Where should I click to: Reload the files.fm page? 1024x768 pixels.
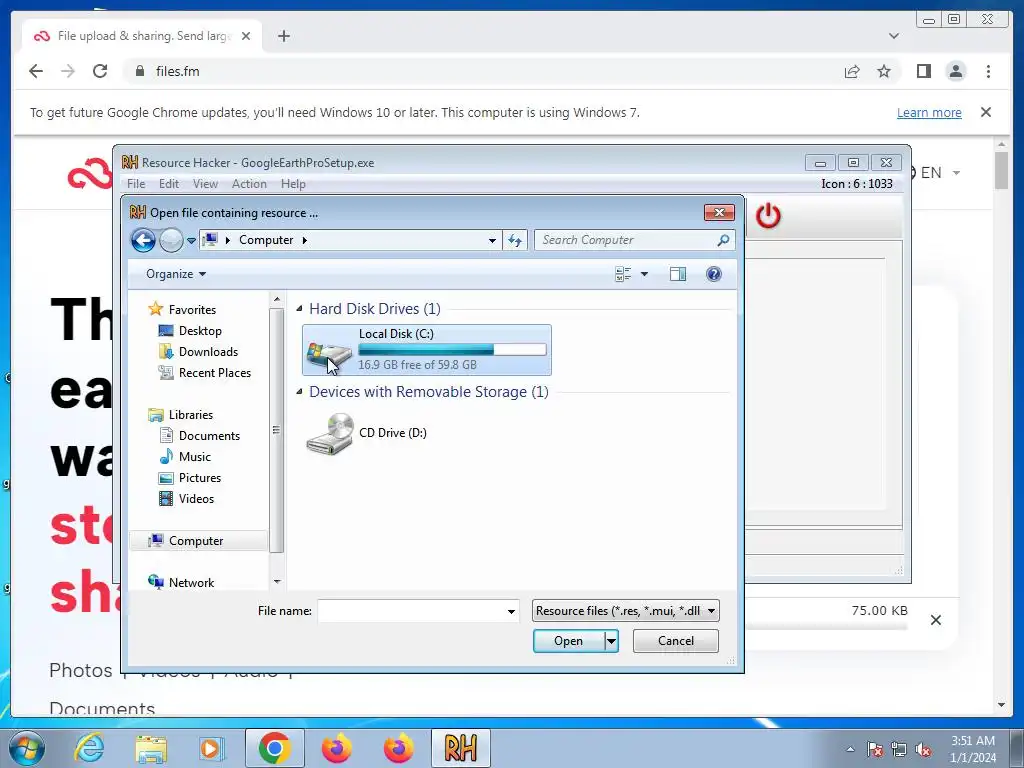coord(100,71)
